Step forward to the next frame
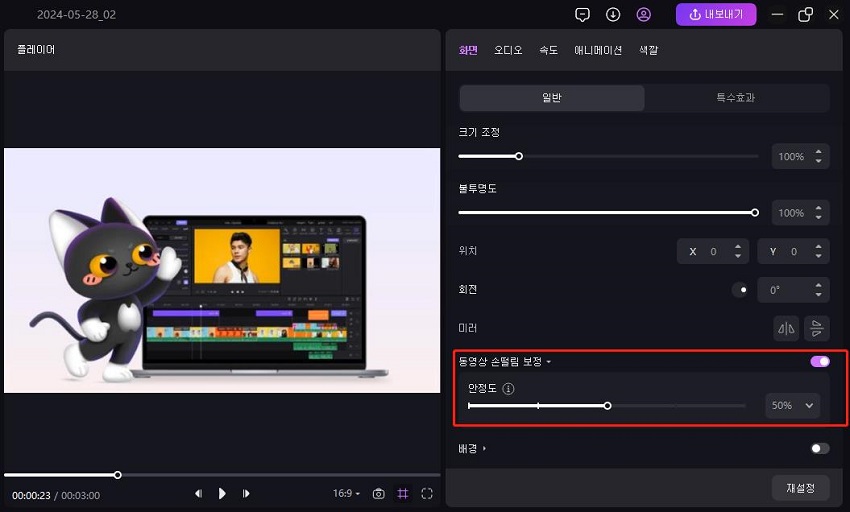 pyautogui.click(x=246, y=494)
